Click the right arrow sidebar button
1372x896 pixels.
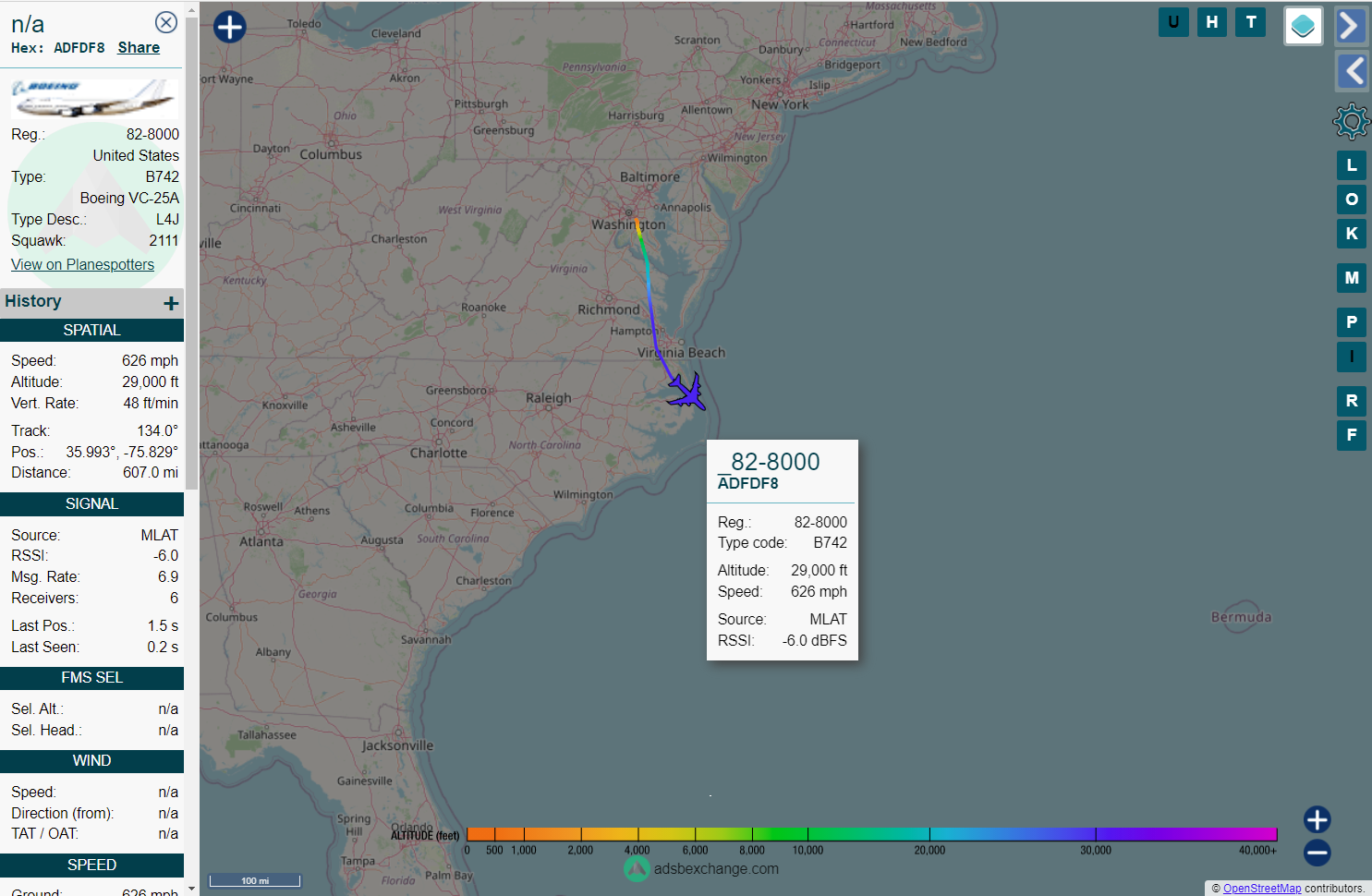click(1352, 26)
